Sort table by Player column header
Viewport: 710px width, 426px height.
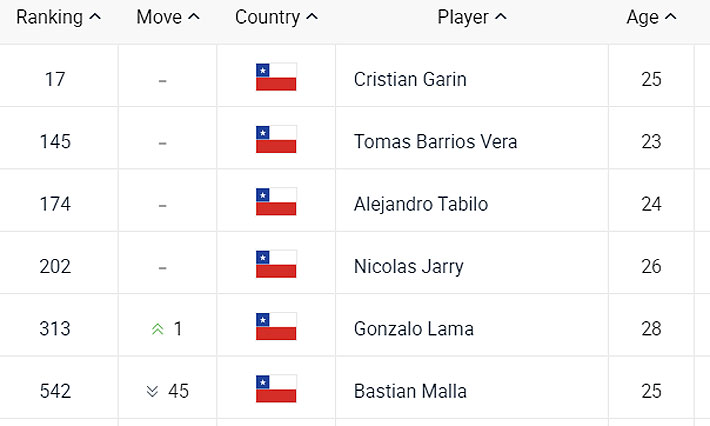(471, 17)
